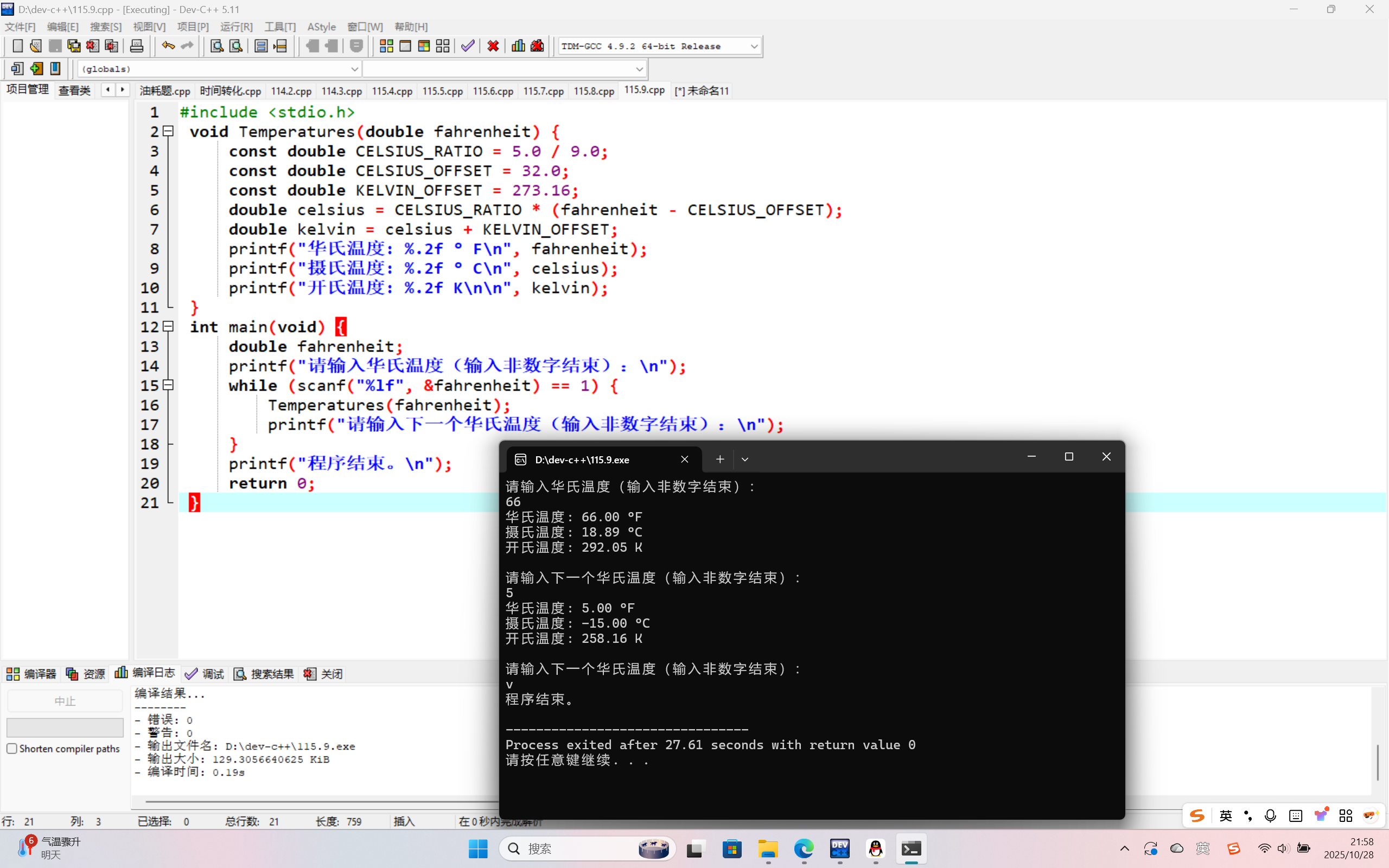
Task: Click the Compile & Run multicolor window icon
Action: pyautogui.click(x=424, y=46)
